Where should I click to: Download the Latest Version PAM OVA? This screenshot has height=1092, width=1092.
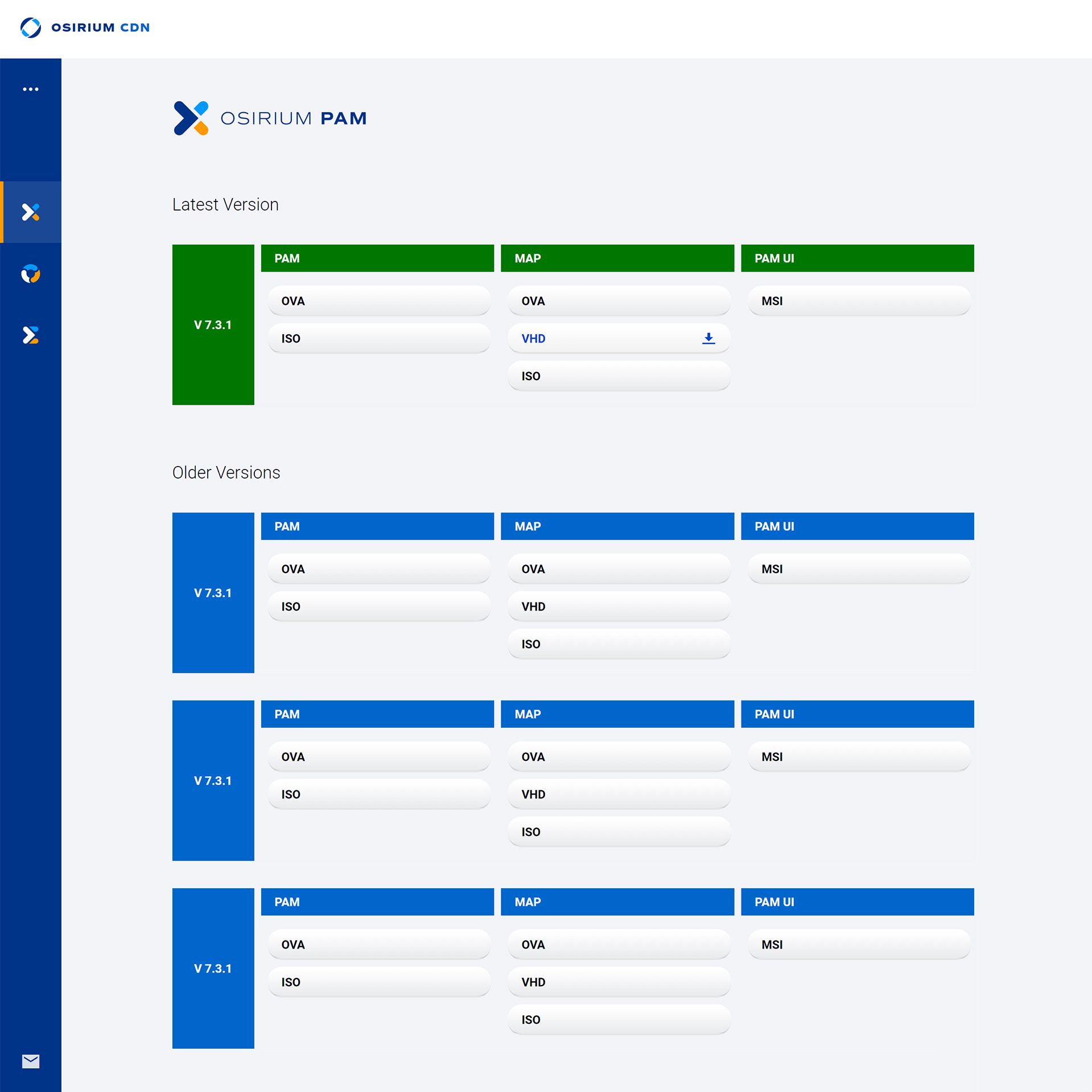point(379,301)
